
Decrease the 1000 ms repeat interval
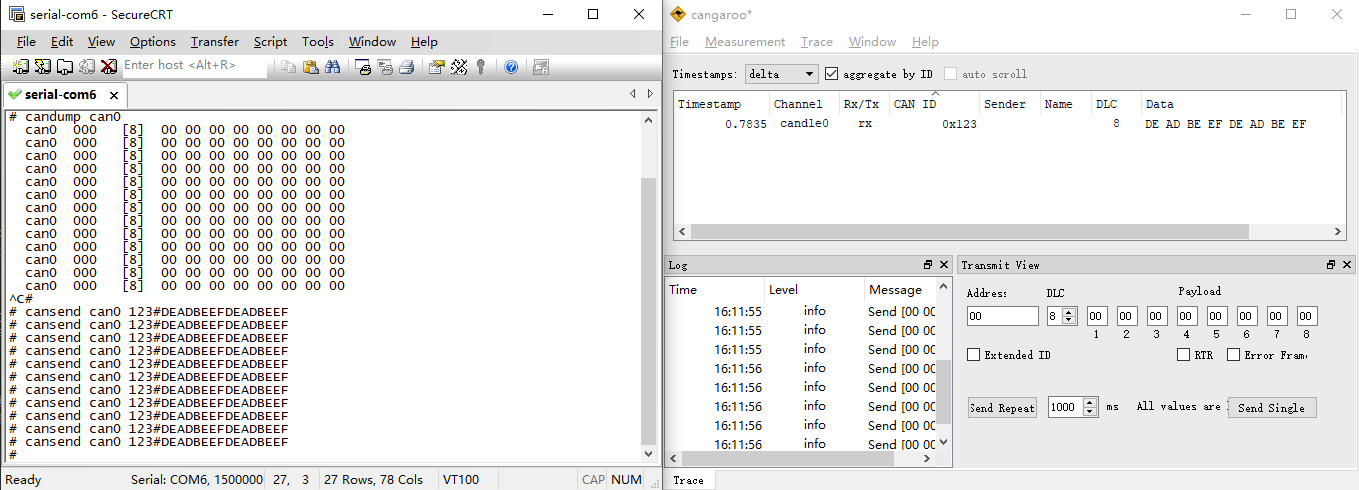coord(1092,412)
